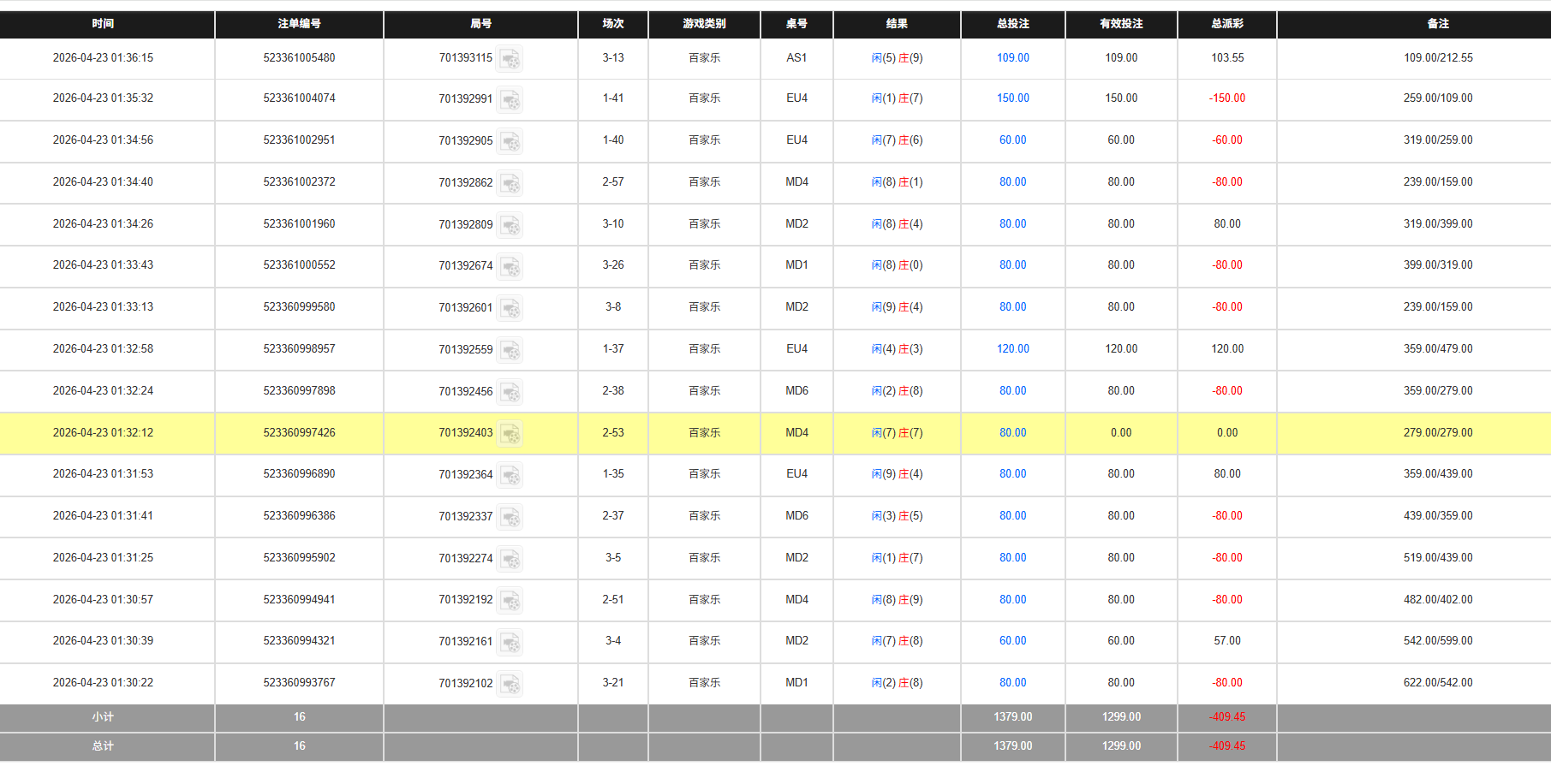Click the 时间 column header
Viewport: 1551px width, 784px height.
(x=103, y=24)
